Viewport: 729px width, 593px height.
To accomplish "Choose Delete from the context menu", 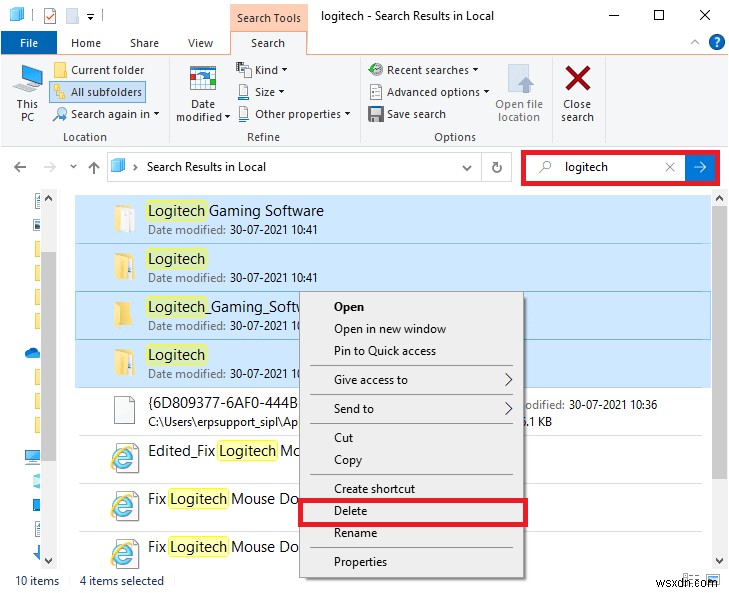I will 351,511.
